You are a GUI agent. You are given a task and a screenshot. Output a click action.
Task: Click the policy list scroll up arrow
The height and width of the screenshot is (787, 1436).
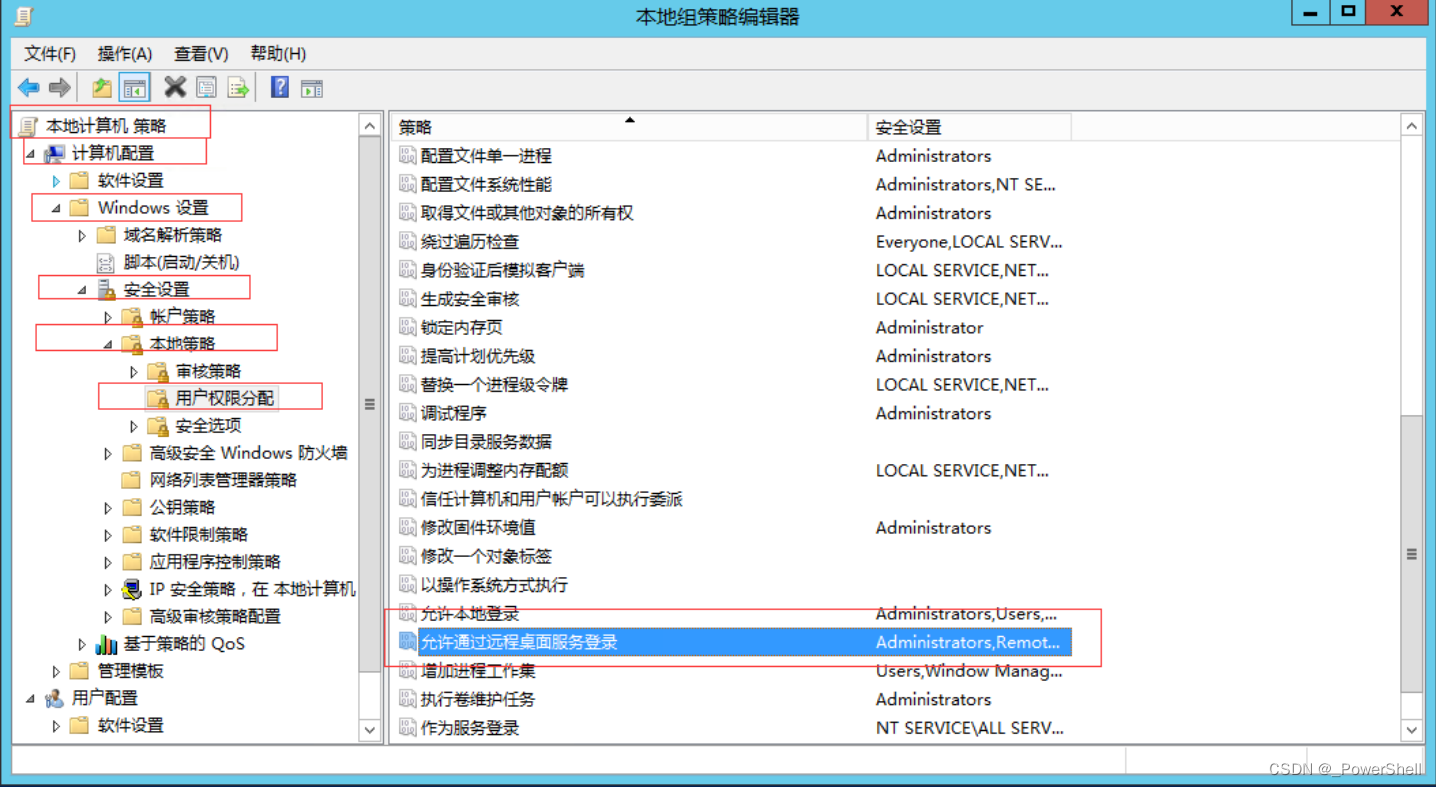pyautogui.click(x=1412, y=126)
